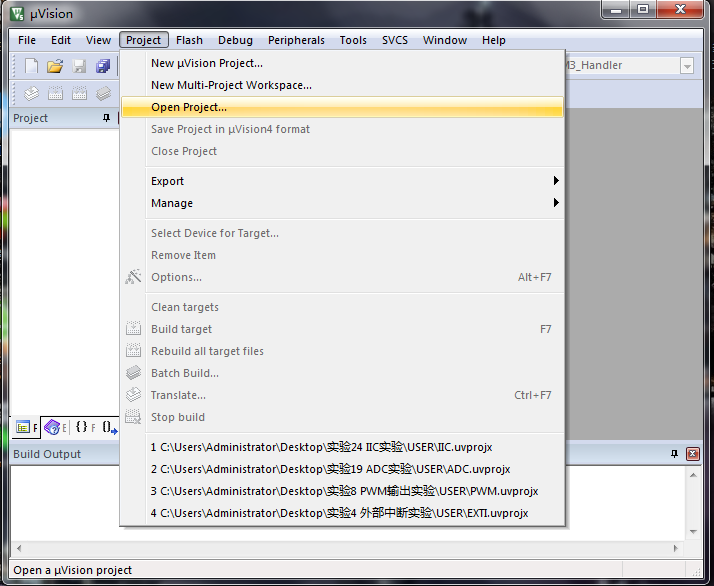Open the Peripherals menu
The width and height of the screenshot is (714, 586).
[x=296, y=40]
